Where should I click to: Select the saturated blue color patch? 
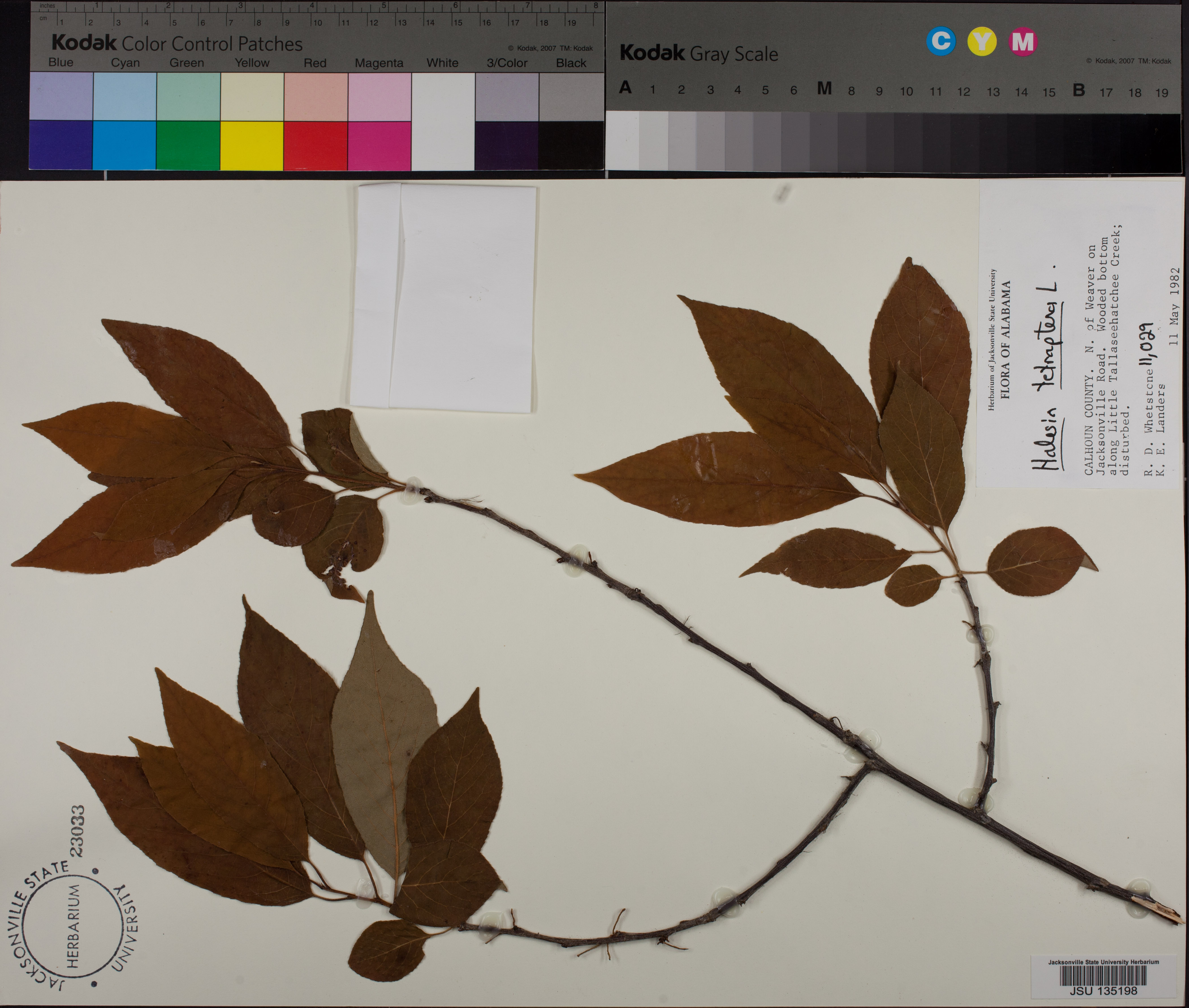click(x=61, y=145)
